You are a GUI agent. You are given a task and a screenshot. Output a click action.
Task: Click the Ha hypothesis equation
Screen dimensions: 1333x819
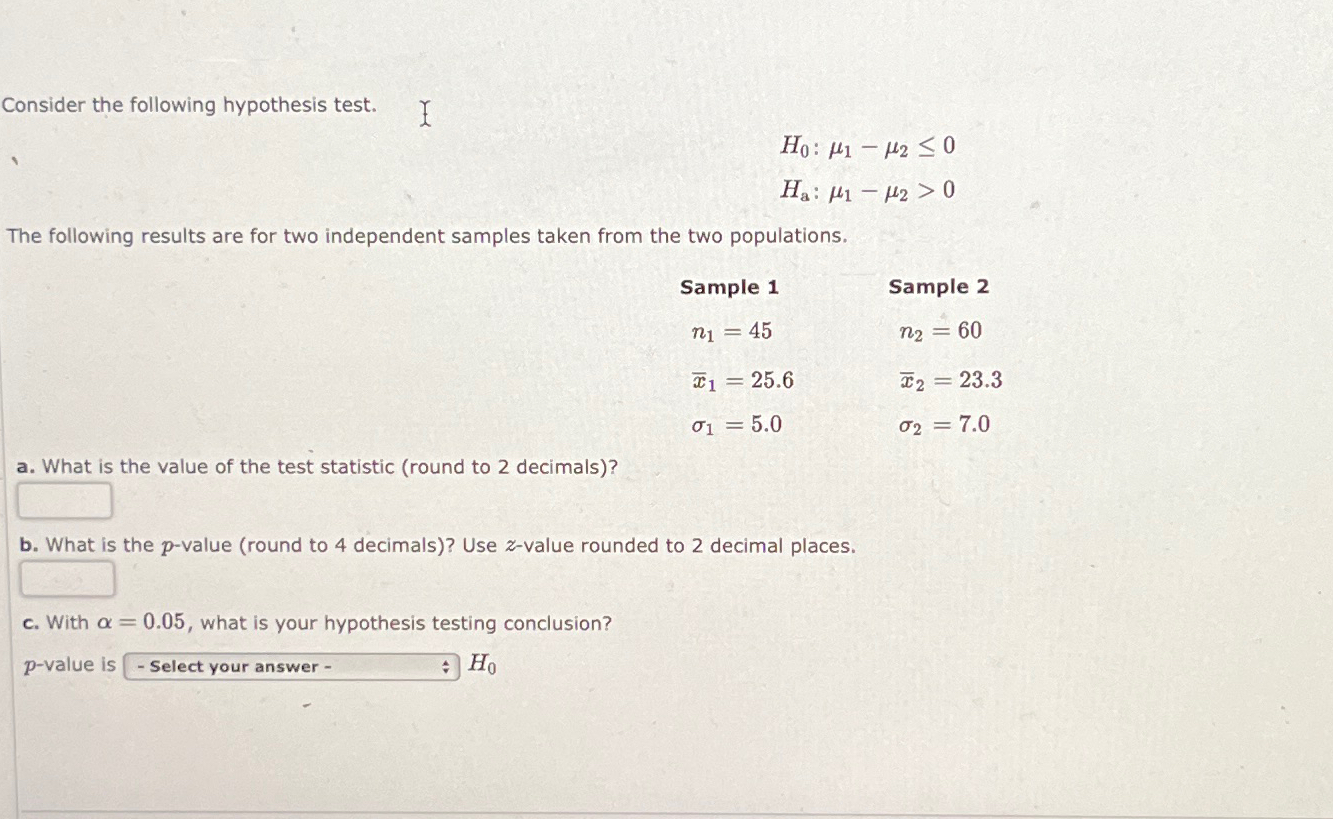tap(868, 189)
